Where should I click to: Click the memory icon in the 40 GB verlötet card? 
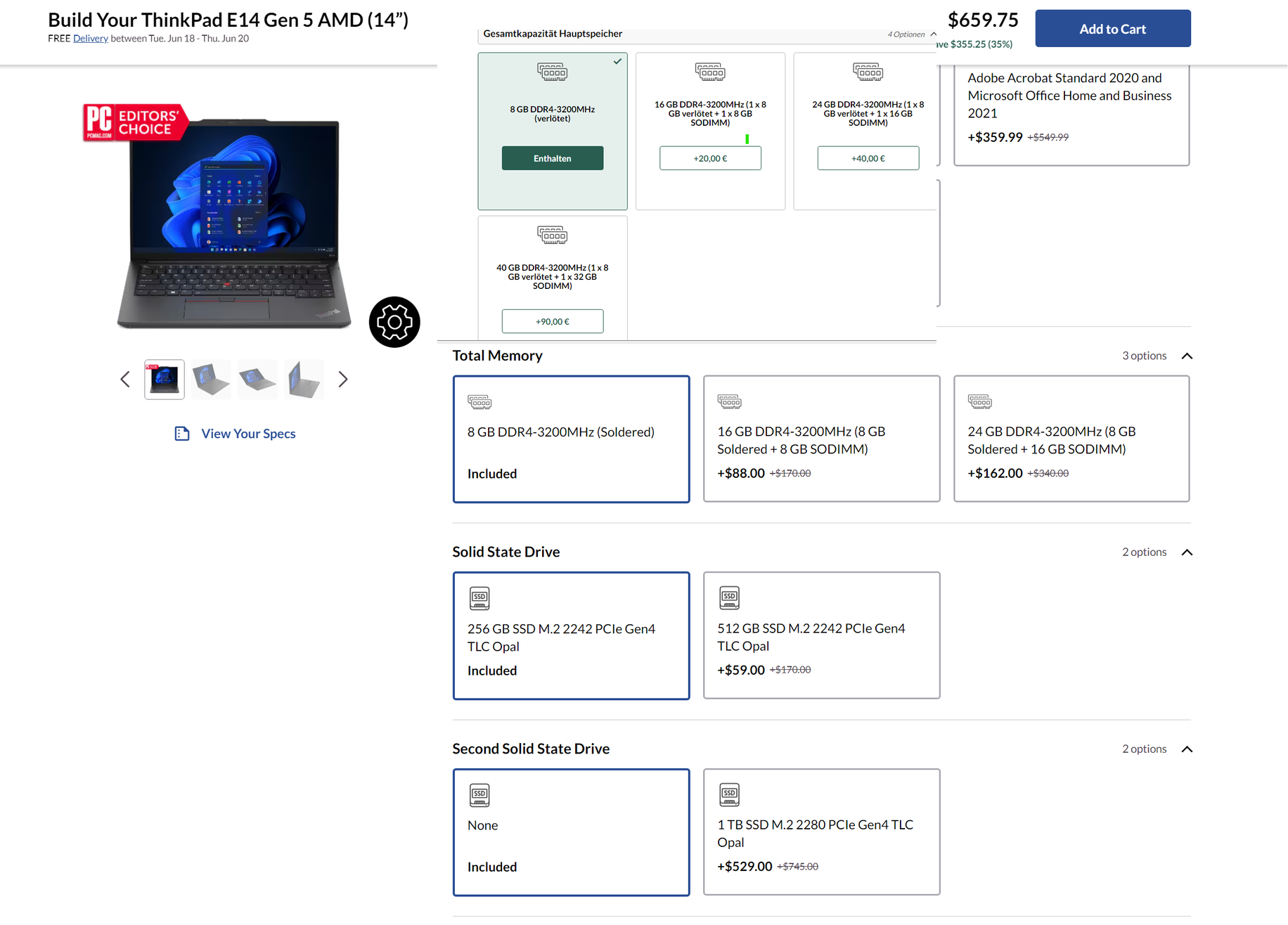click(553, 235)
